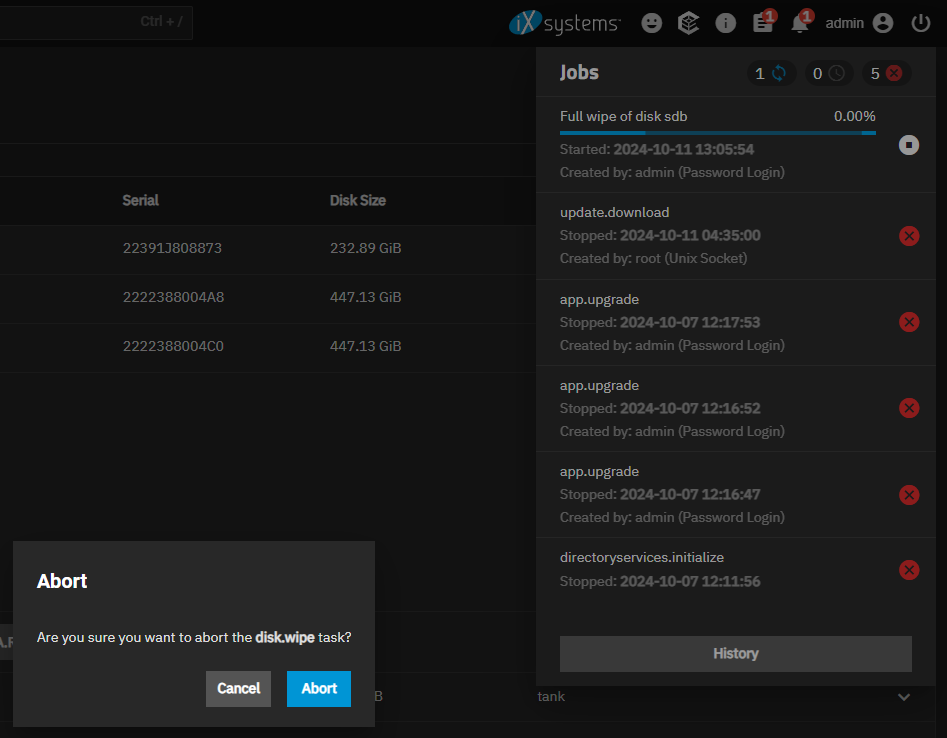
Task: Open the jobs History button
Action: (x=735, y=654)
